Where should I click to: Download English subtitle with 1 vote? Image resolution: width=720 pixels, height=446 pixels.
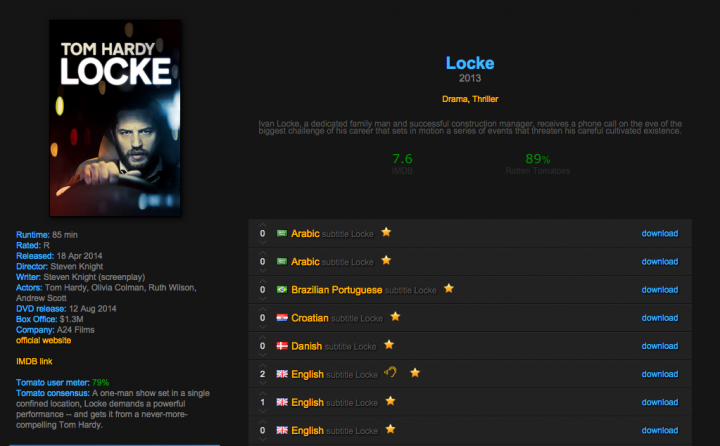(659, 402)
